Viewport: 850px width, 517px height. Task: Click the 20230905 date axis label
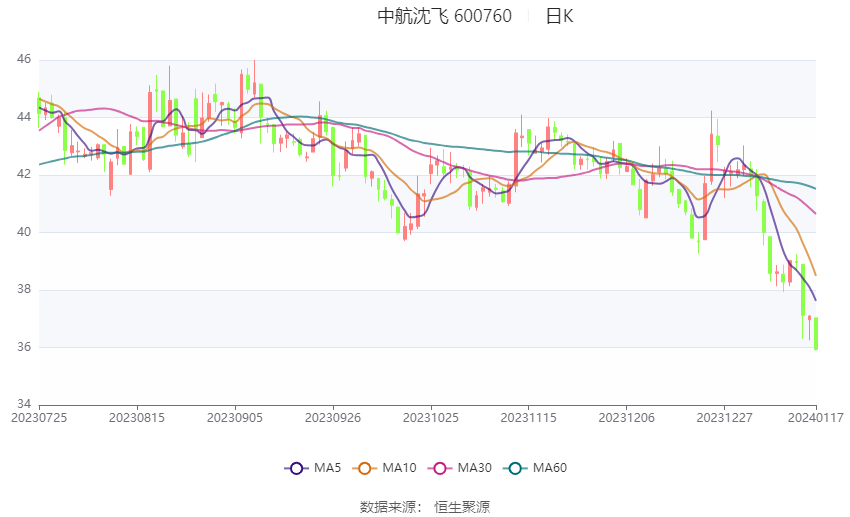[235, 418]
